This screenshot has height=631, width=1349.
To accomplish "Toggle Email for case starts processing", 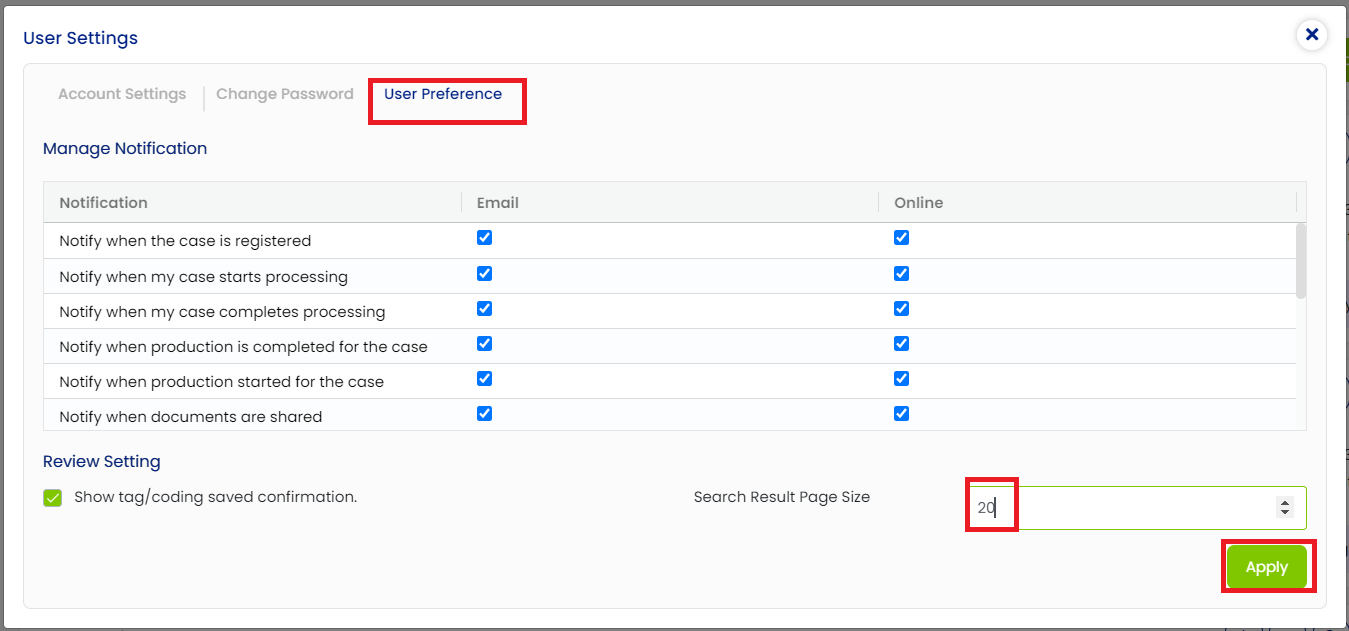I will [x=484, y=273].
